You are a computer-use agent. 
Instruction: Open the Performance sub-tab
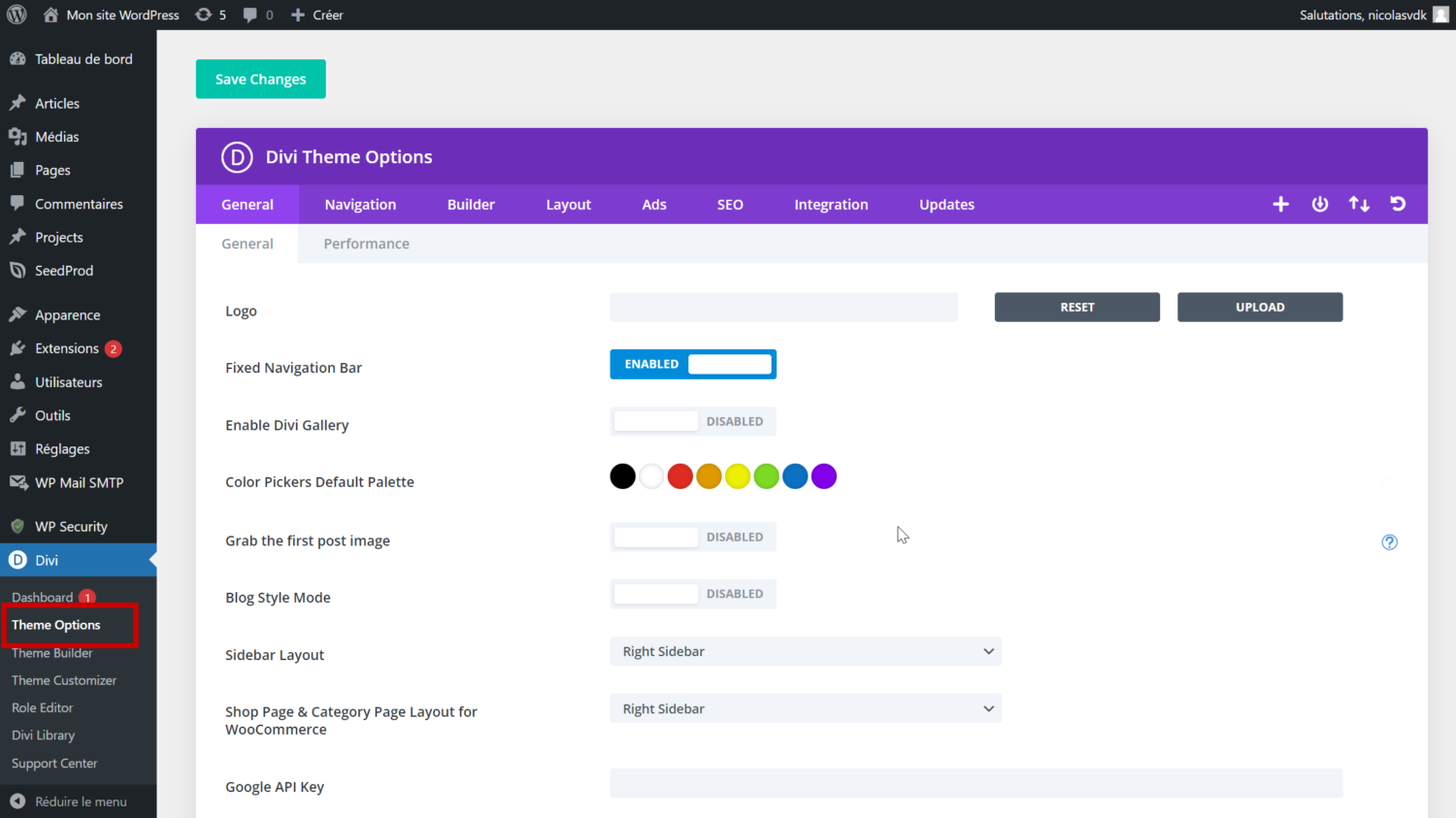[366, 244]
